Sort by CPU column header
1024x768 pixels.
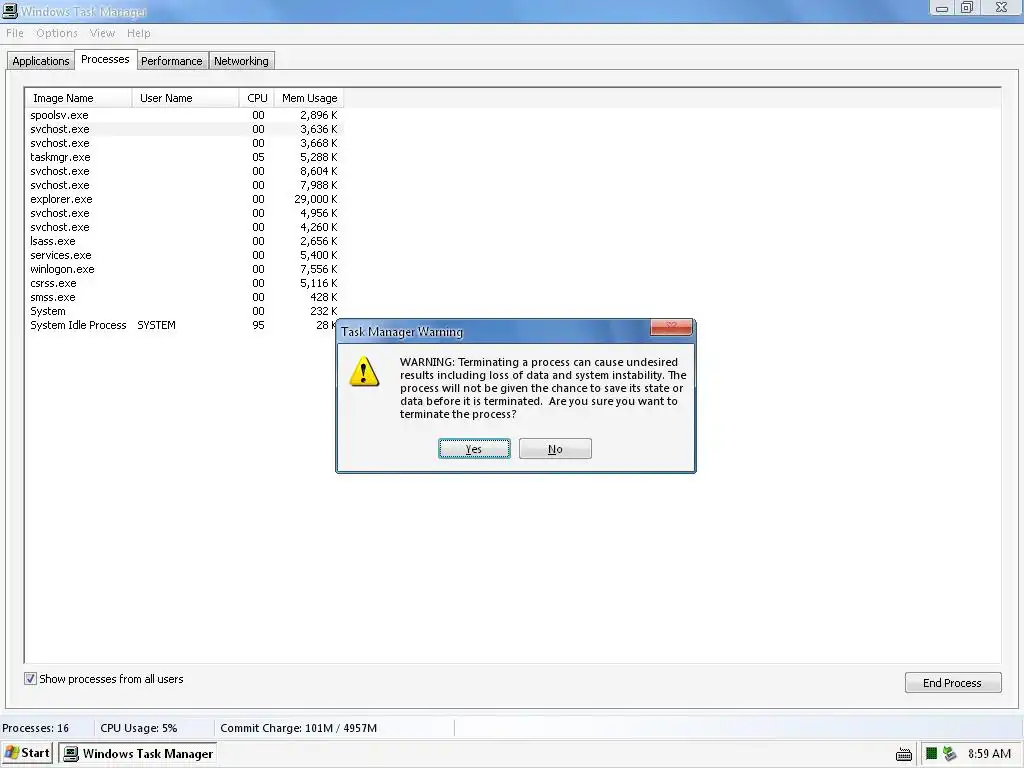point(257,98)
